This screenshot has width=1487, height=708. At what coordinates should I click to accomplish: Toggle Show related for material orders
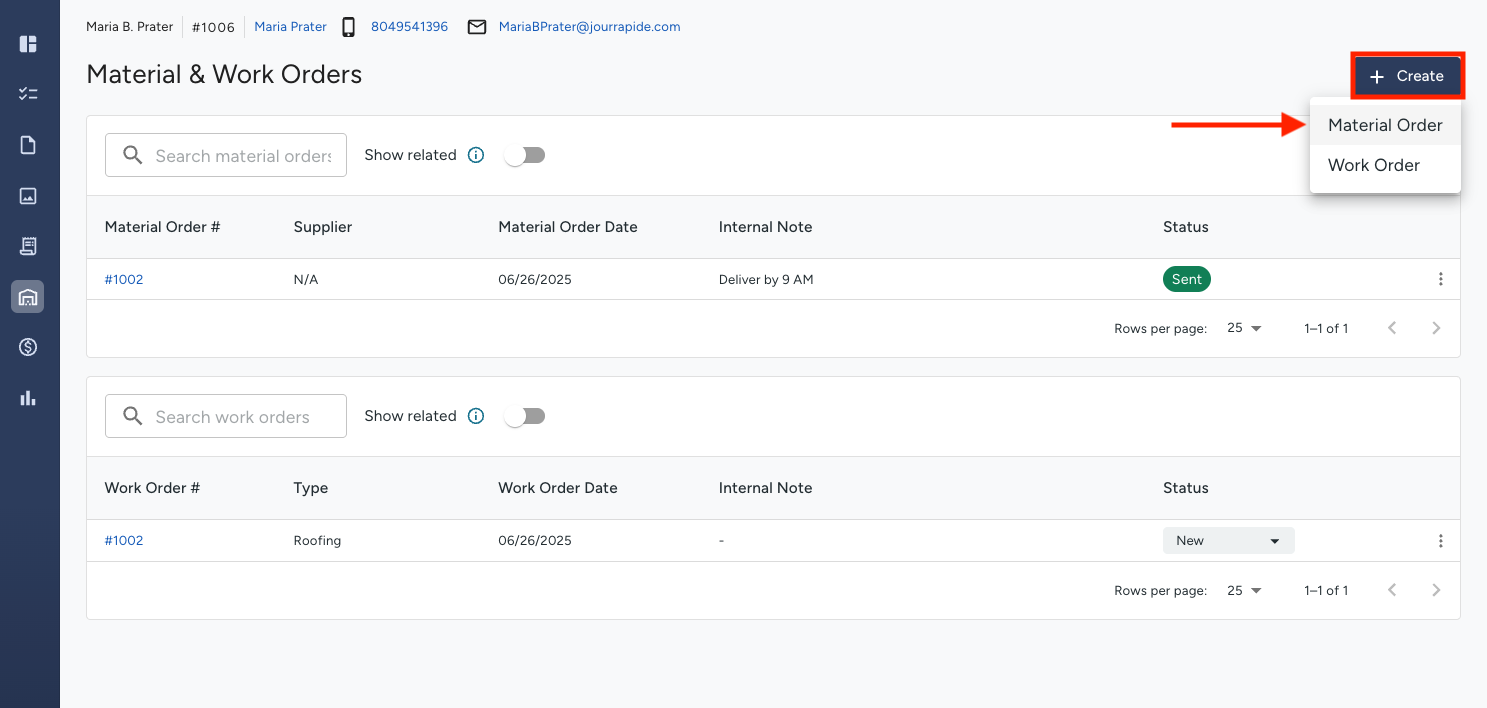525,155
